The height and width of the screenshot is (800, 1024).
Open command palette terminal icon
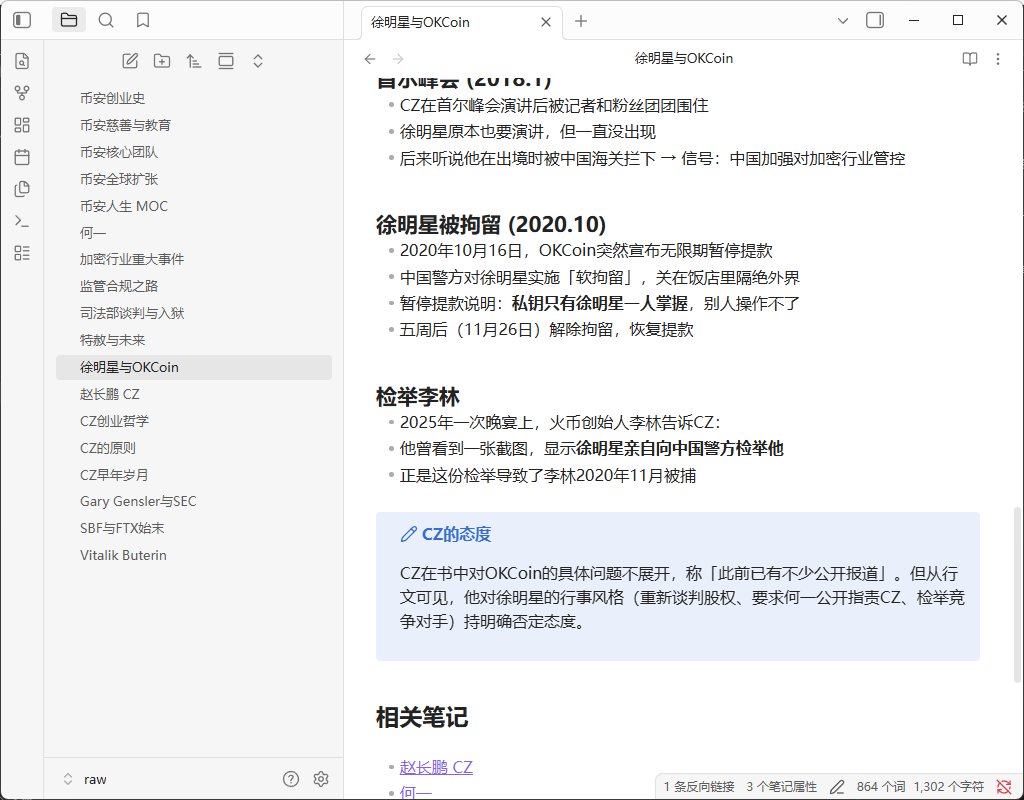22,221
